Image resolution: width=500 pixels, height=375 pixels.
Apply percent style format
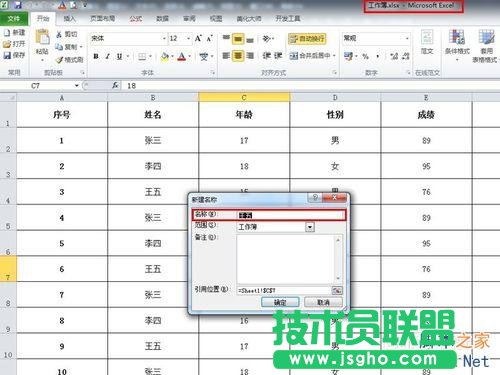point(366,56)
